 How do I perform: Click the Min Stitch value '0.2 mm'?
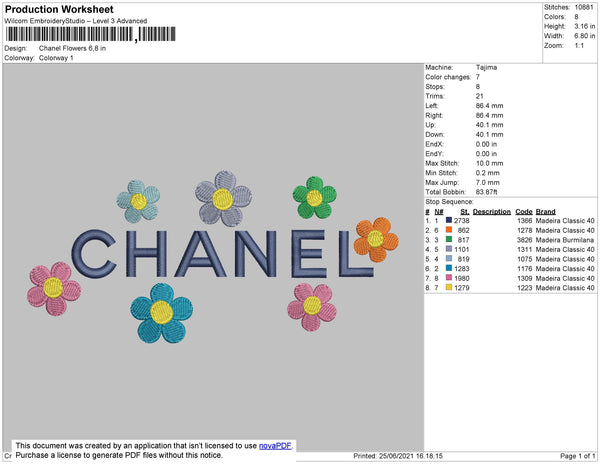point(488,173)
